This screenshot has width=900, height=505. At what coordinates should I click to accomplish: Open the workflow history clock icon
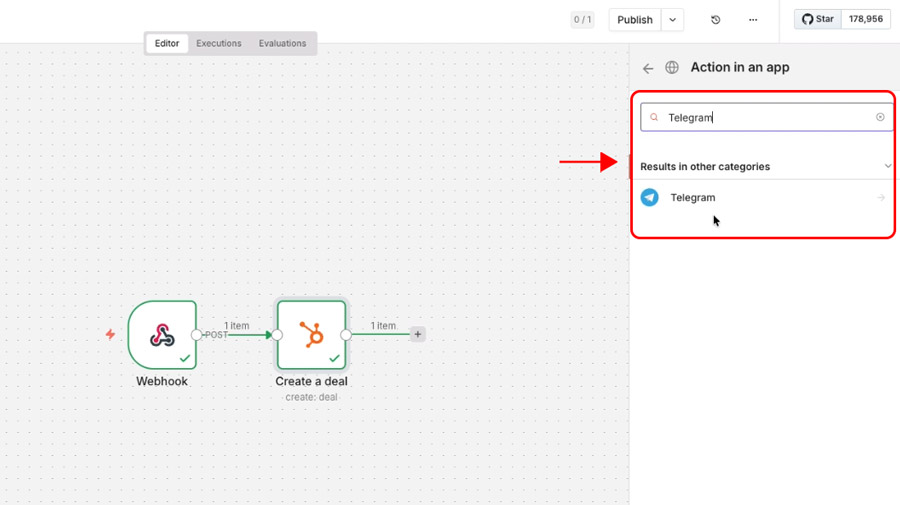tap(715, 20)
